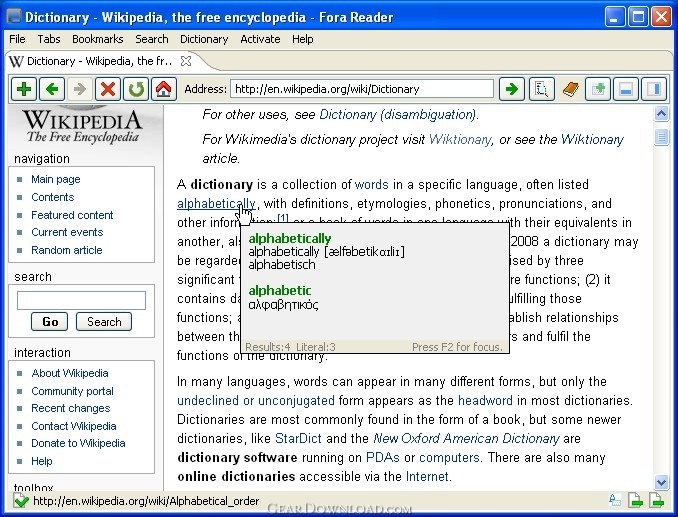Screen dimensions: 678x517
Task: Click the Wikipedia search text box
Action: [81, 300]
